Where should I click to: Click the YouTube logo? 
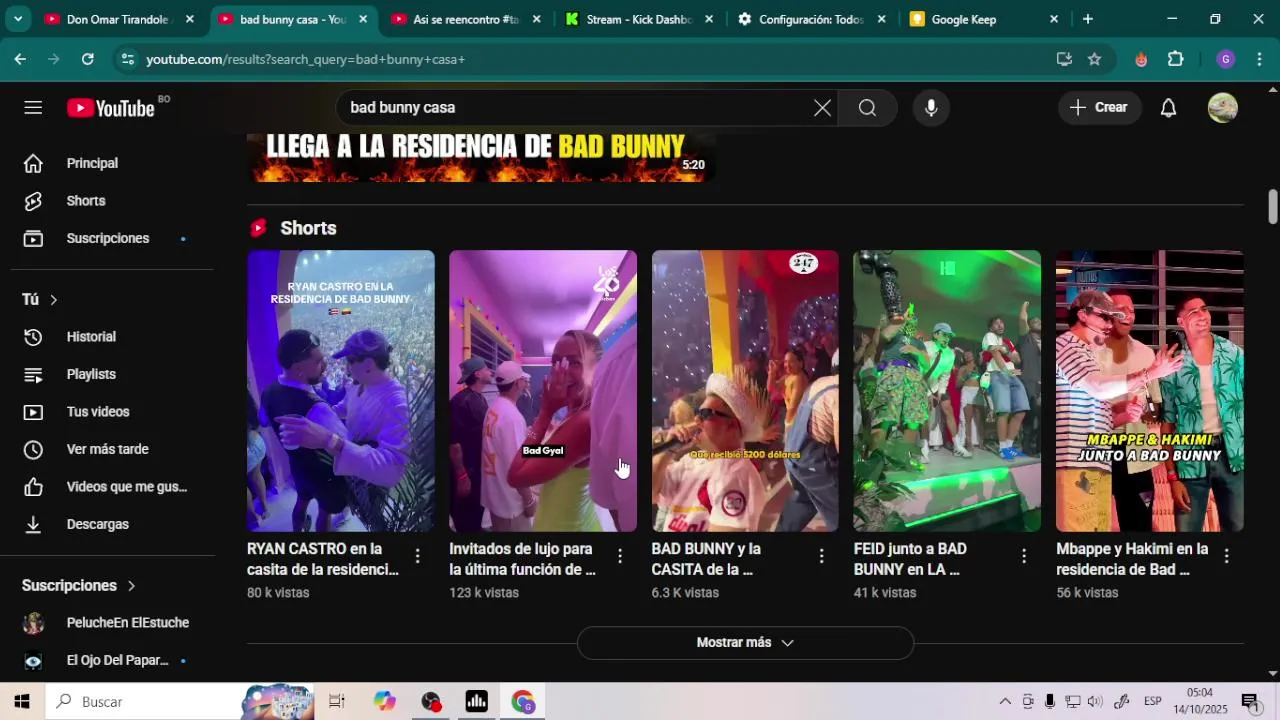click(111, 108)
